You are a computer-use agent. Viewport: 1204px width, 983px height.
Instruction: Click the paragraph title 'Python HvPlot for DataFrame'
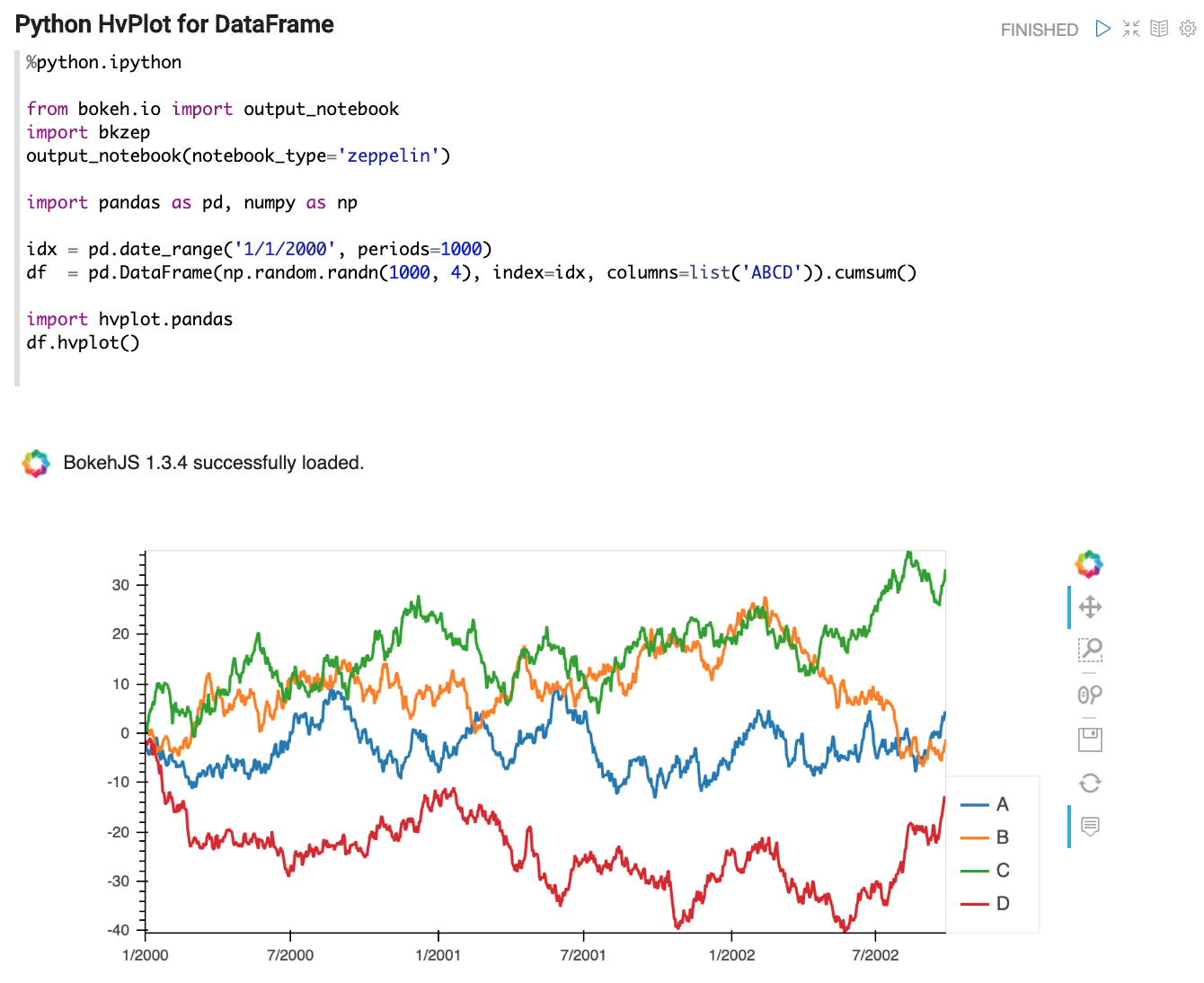[174, 24]
